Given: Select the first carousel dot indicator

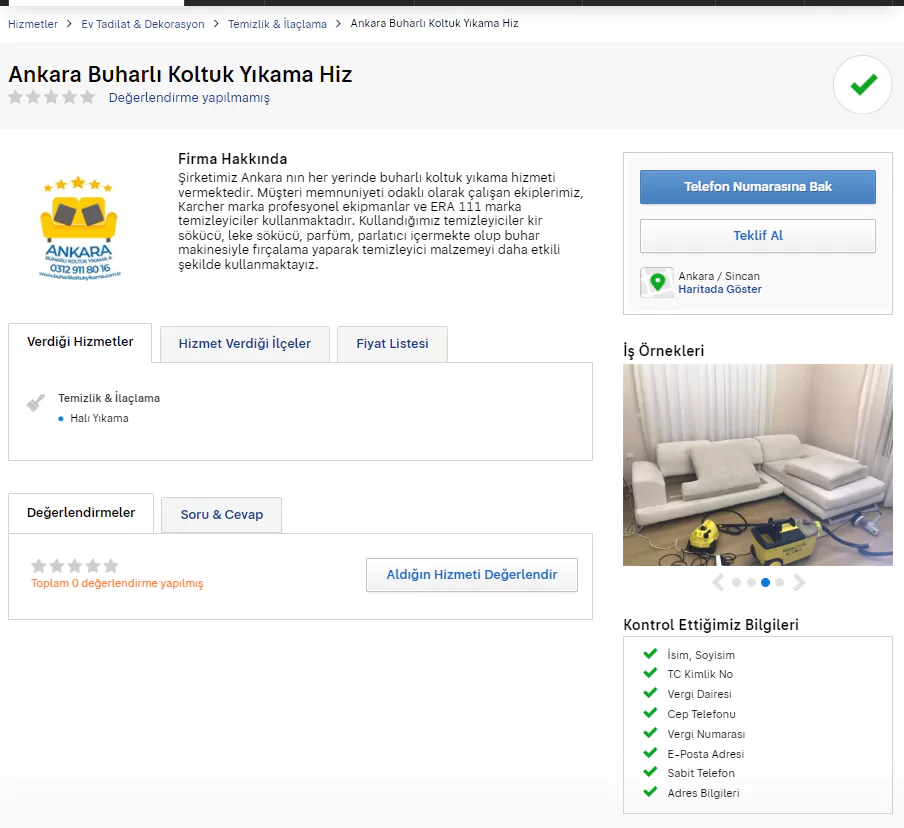Looking at the screenshot, I should [x=736, y=582].
